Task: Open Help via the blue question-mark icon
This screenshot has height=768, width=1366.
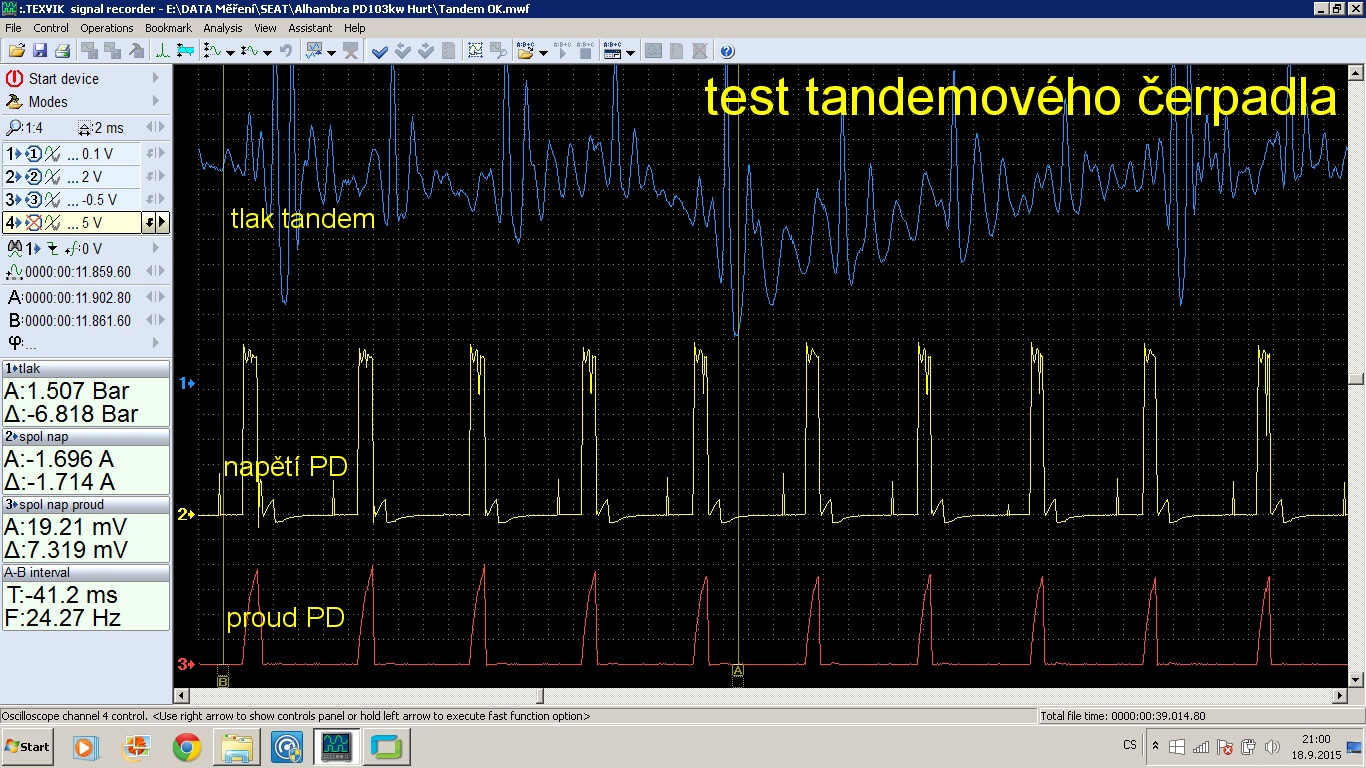Action: (727, 51)
